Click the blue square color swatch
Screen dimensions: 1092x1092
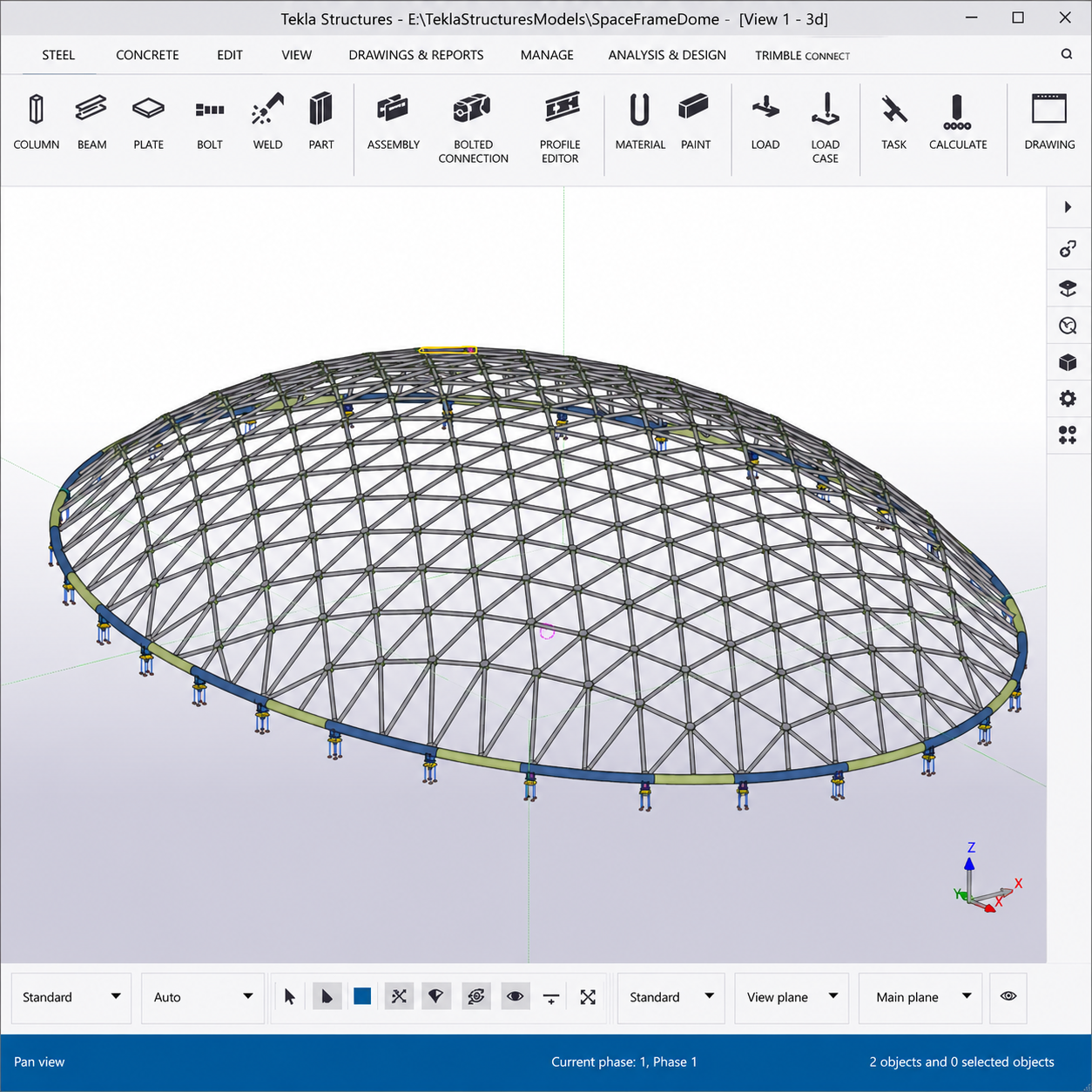pyautogui.click(x=362, y=996)
